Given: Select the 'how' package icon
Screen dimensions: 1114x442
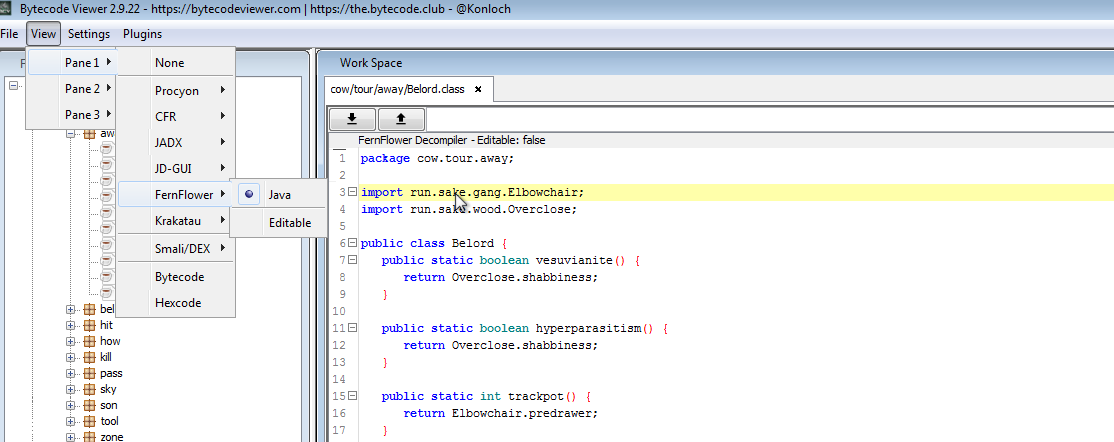Looking at the screenshot, I should pos(89,341).
